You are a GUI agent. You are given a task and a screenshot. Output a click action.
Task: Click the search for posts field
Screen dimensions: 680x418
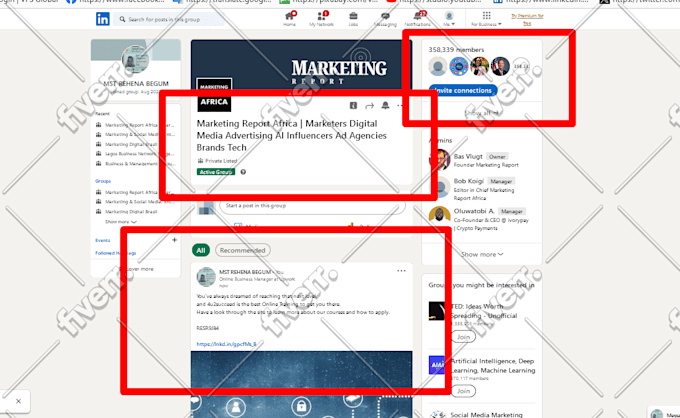[169, 19]
